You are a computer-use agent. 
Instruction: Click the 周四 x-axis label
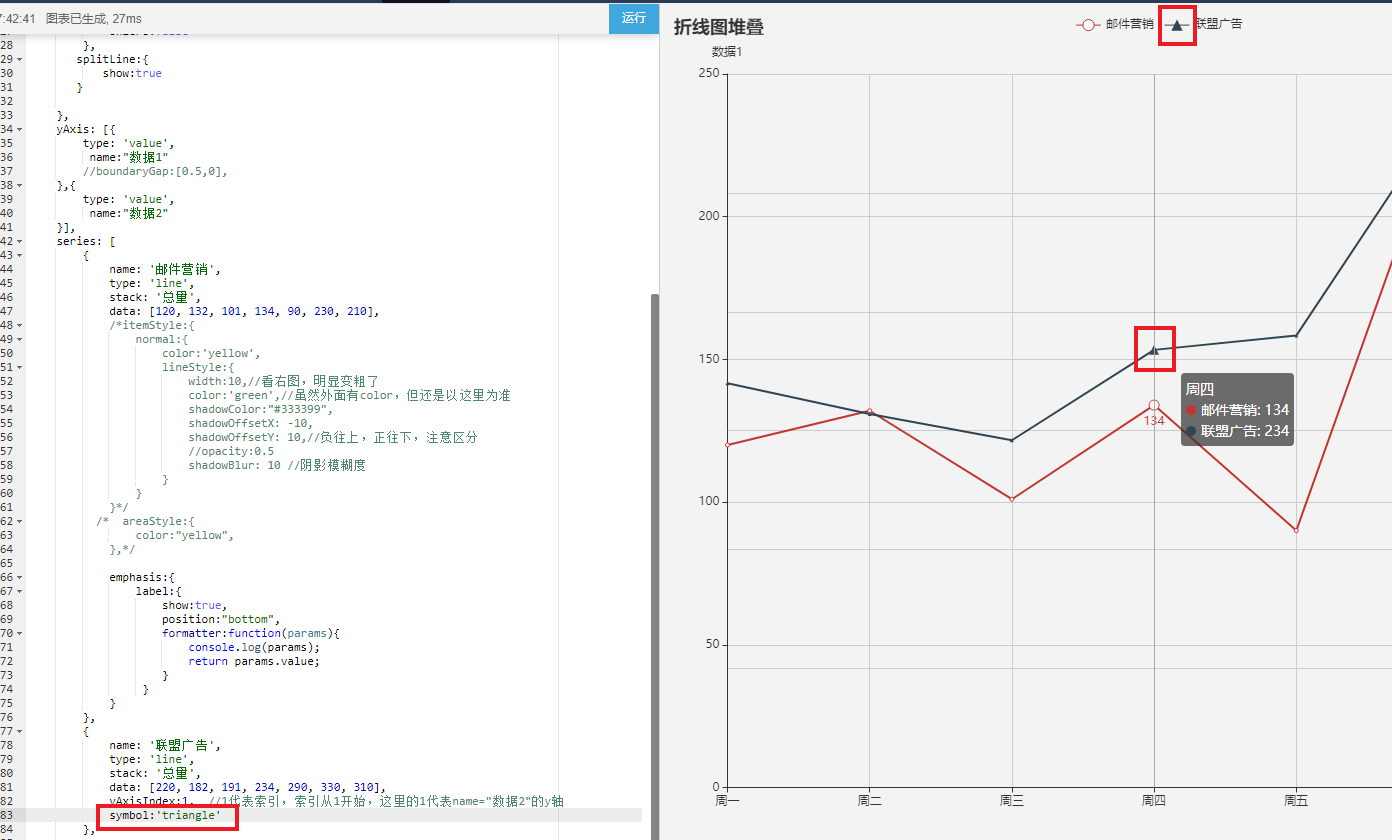pos(1154,801)
